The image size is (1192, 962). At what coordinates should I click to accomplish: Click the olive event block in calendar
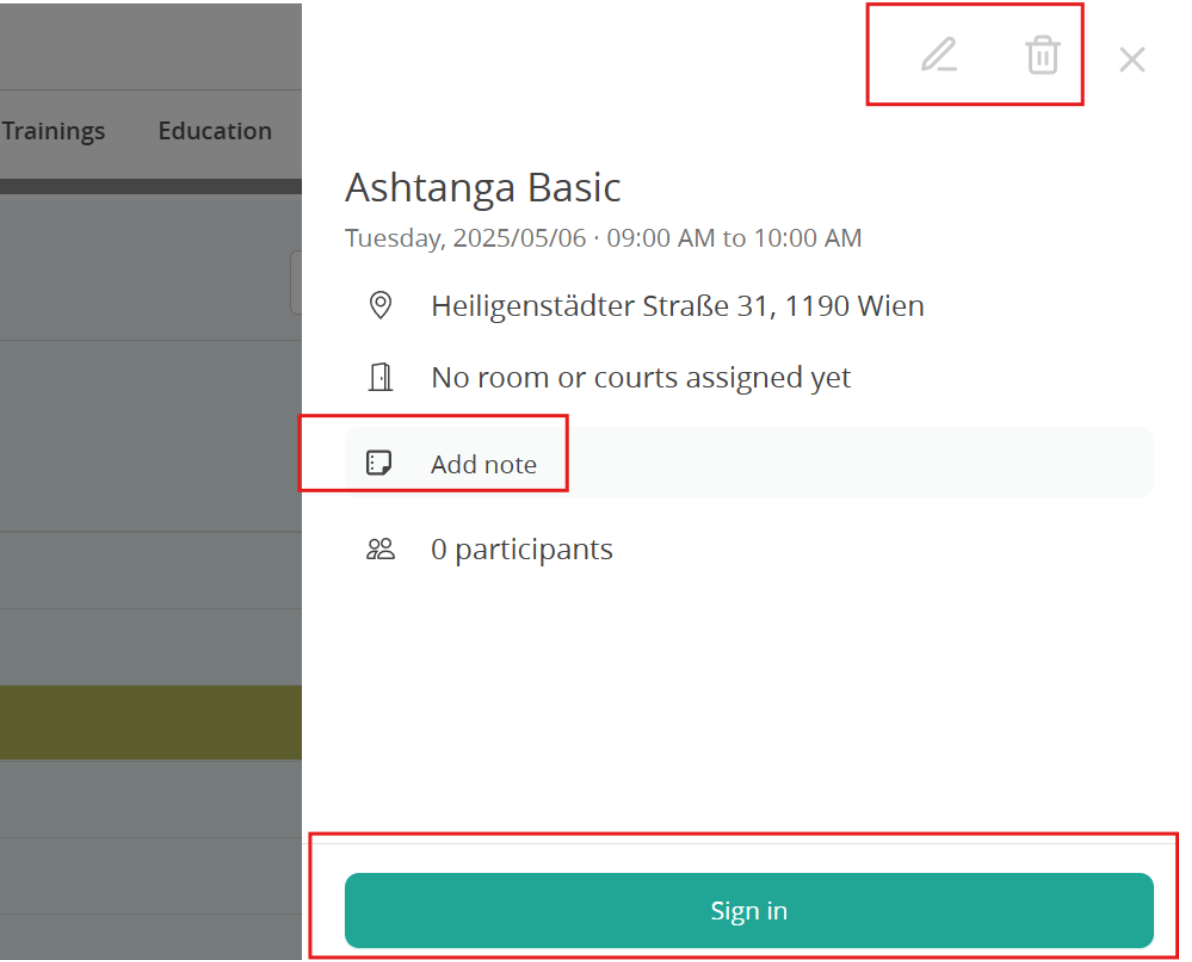[151, 722]
